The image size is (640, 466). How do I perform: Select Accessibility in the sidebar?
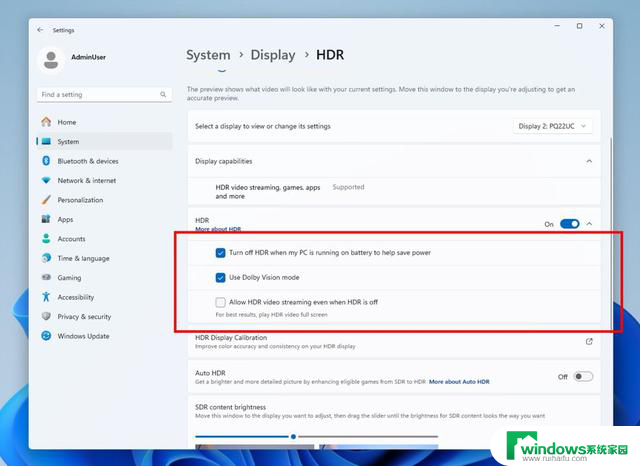click(104, 297)
